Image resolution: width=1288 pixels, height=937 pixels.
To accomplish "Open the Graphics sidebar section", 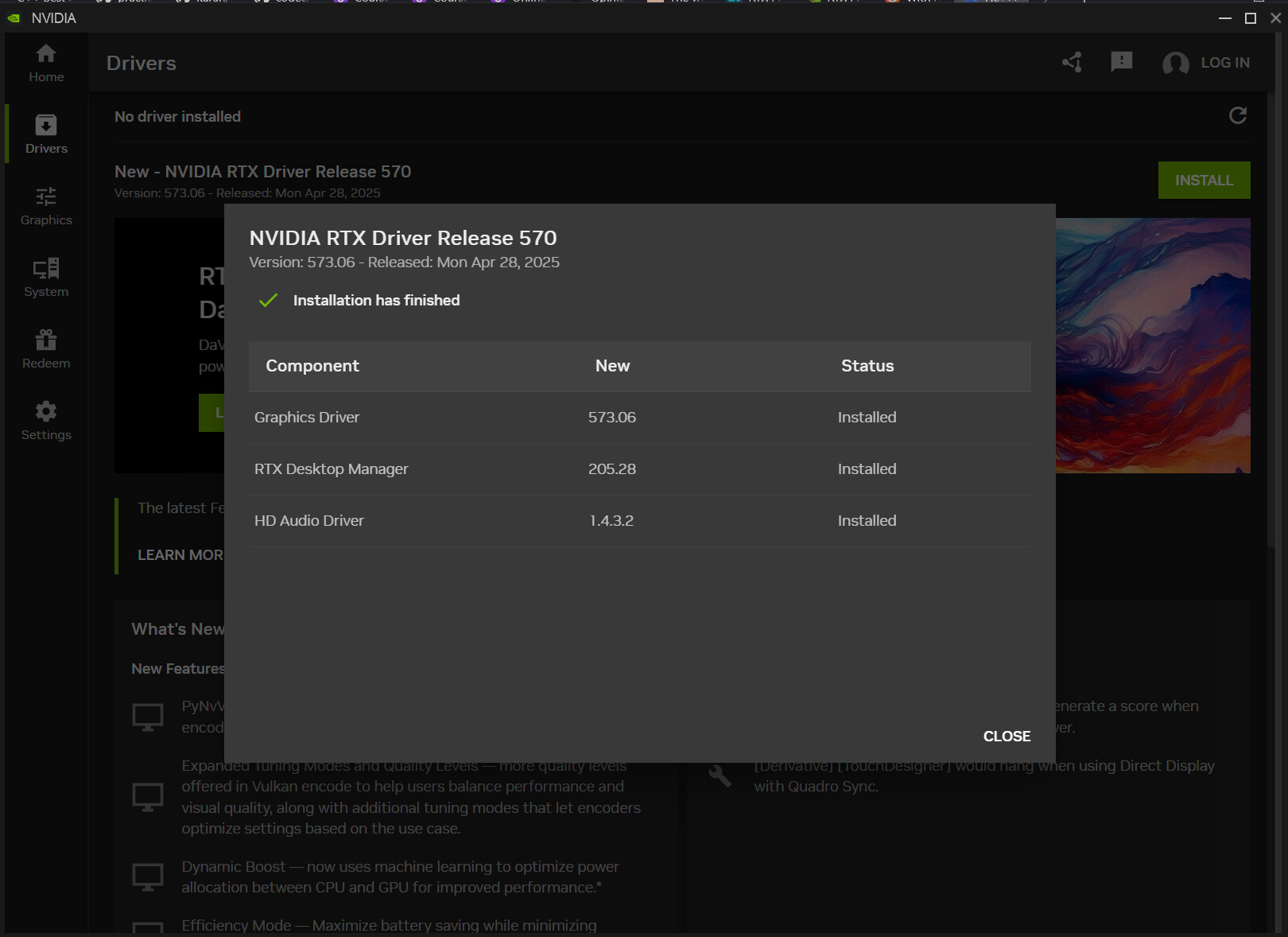I will click(x=46, y=206).
